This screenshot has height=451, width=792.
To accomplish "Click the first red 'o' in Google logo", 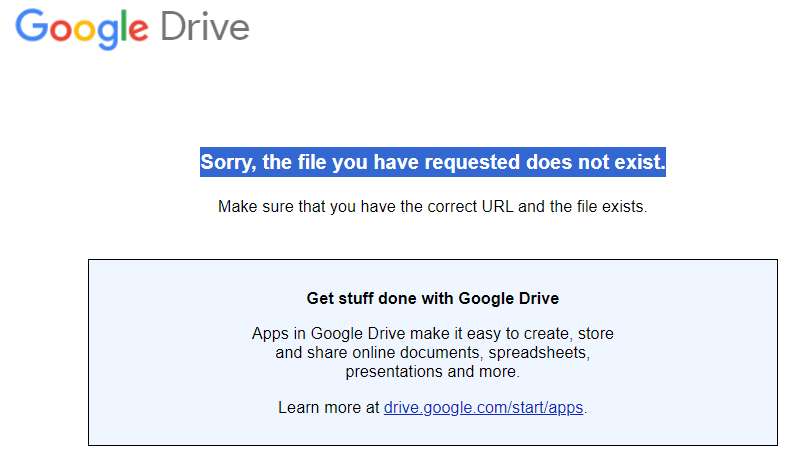I will coord(61,30).
